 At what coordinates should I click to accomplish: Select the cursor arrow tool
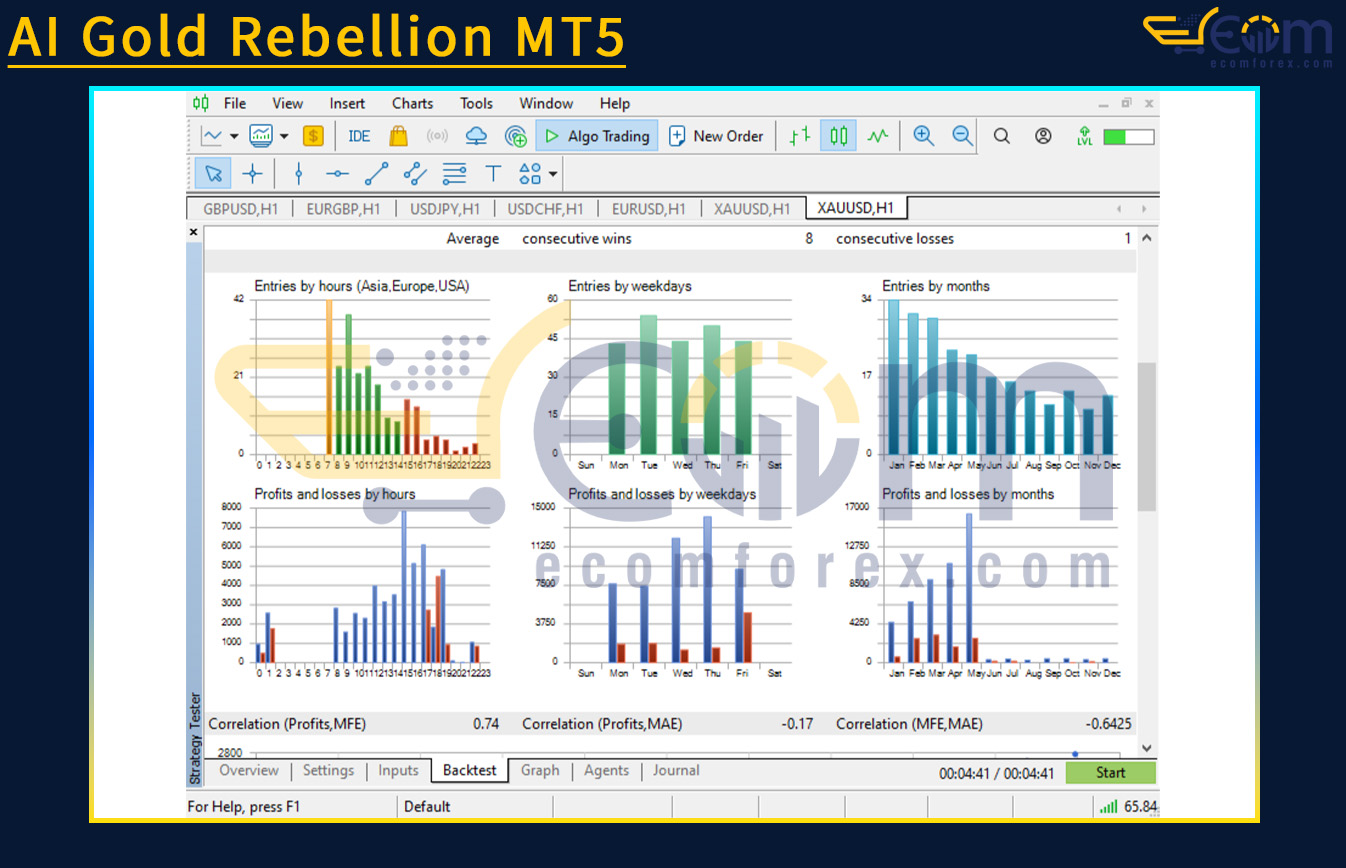pyautogui.click(x=213, y=173)
